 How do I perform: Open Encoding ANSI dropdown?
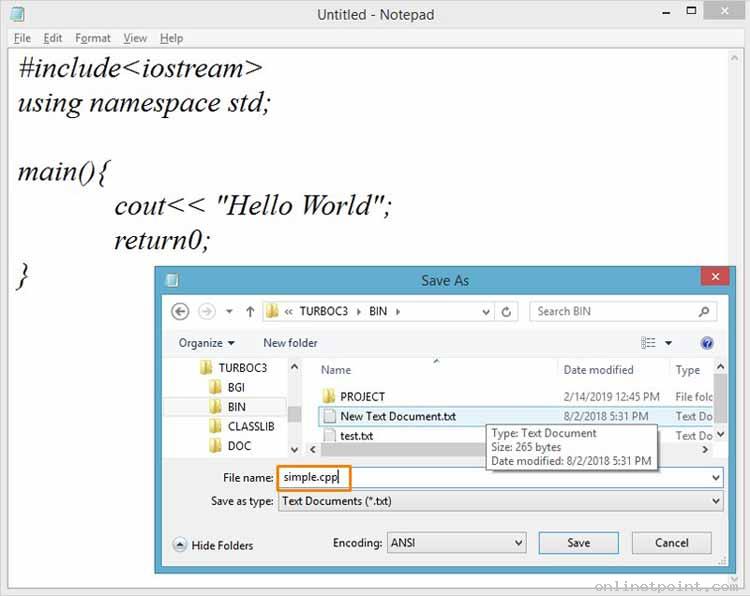(x=456, y=543)
